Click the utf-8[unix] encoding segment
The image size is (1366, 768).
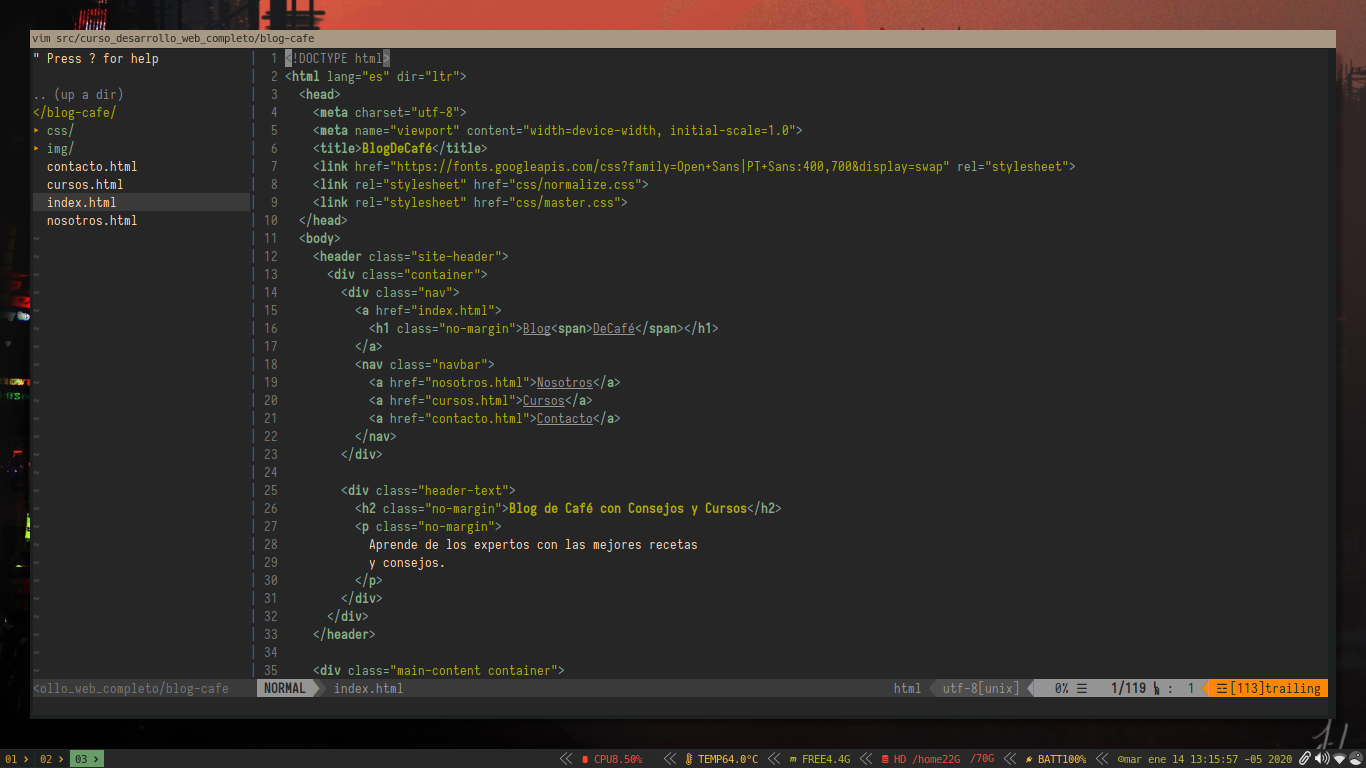click(x=980, y=688)
